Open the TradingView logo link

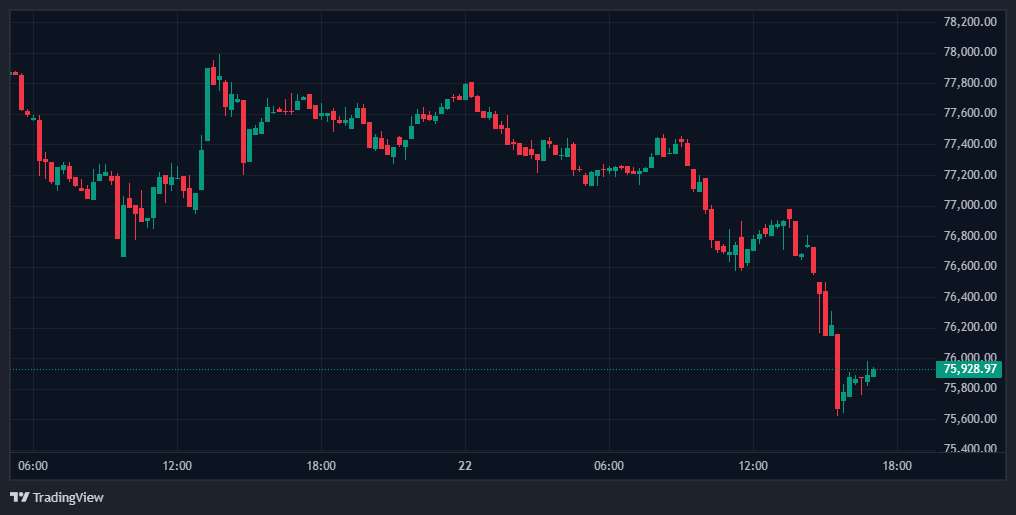point(57,498)
